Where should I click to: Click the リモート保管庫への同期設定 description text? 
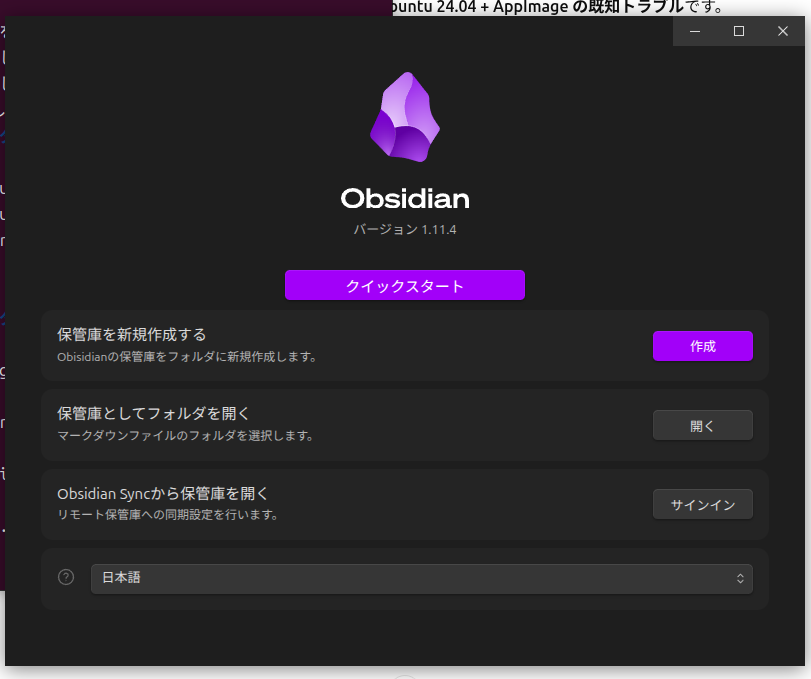(167, 515)
